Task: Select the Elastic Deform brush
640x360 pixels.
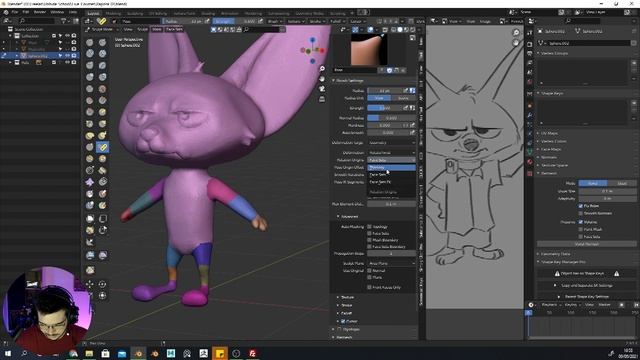Action: pyautogui.click(x=90, y=135)
